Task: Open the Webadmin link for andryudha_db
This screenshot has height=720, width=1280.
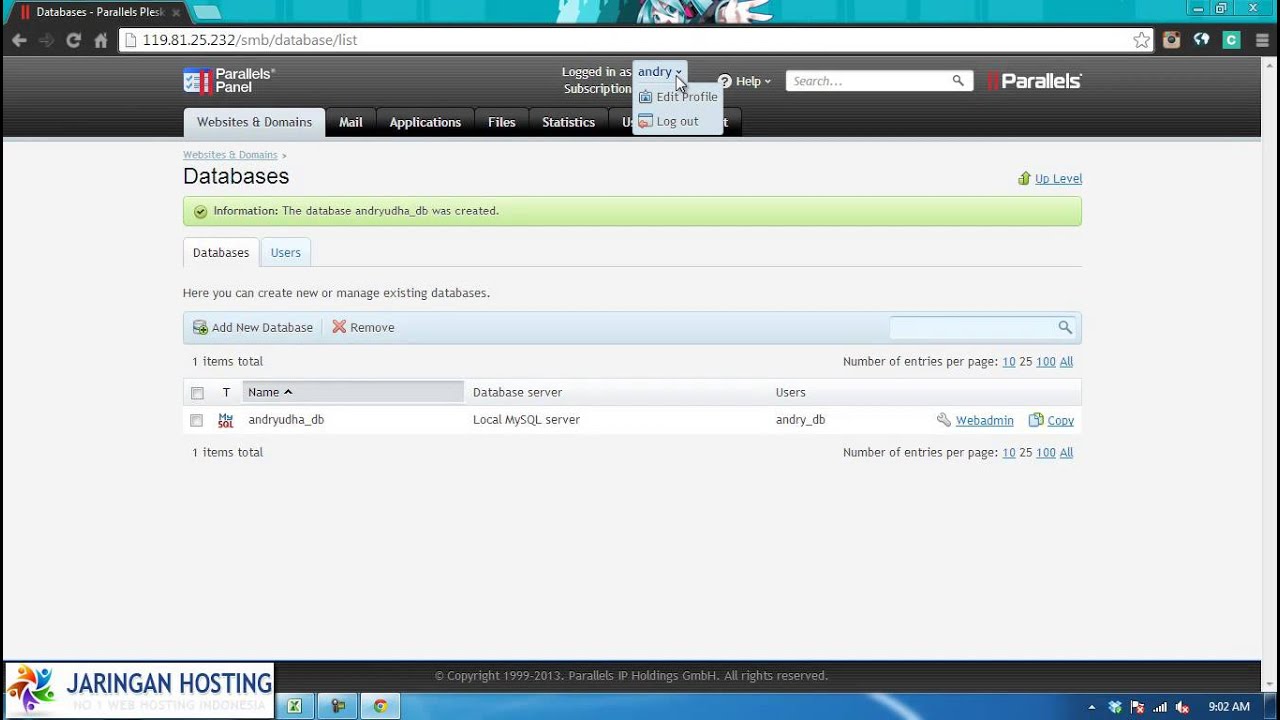Action: coord(984,420)
